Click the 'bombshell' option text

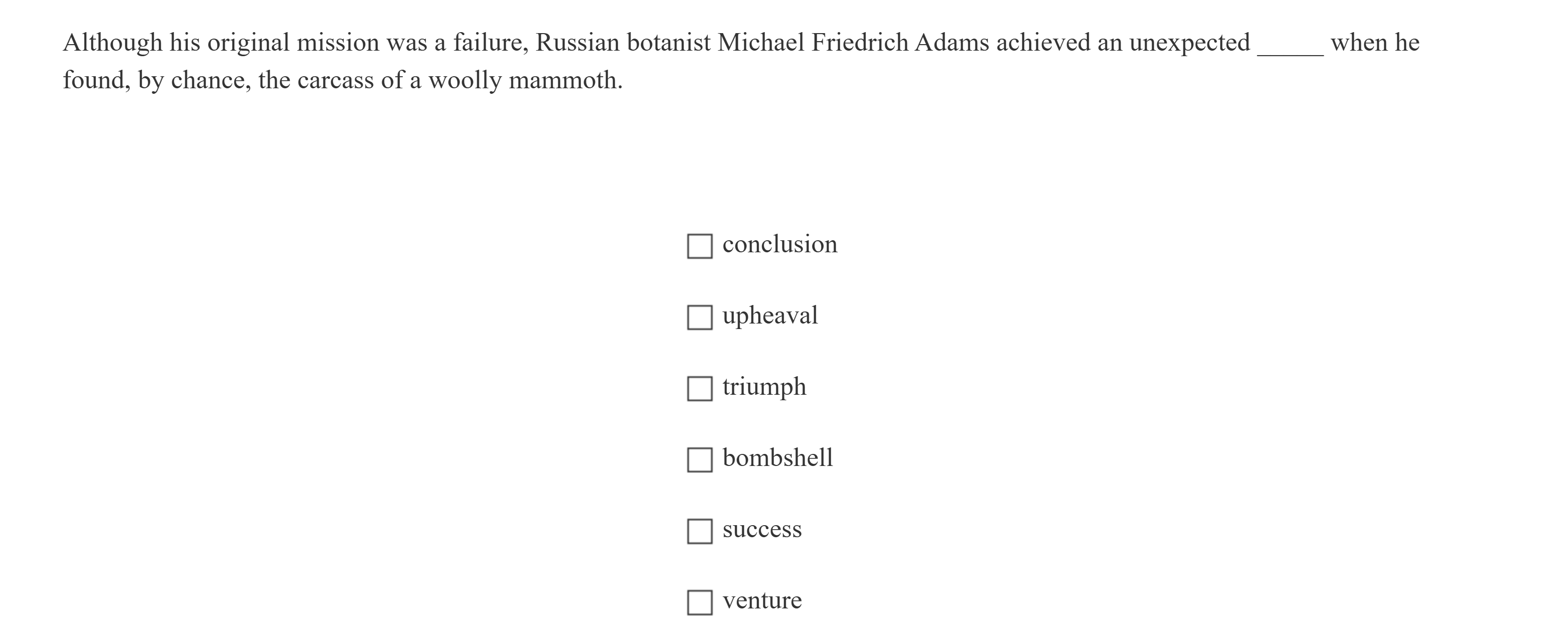click(777, 458)
